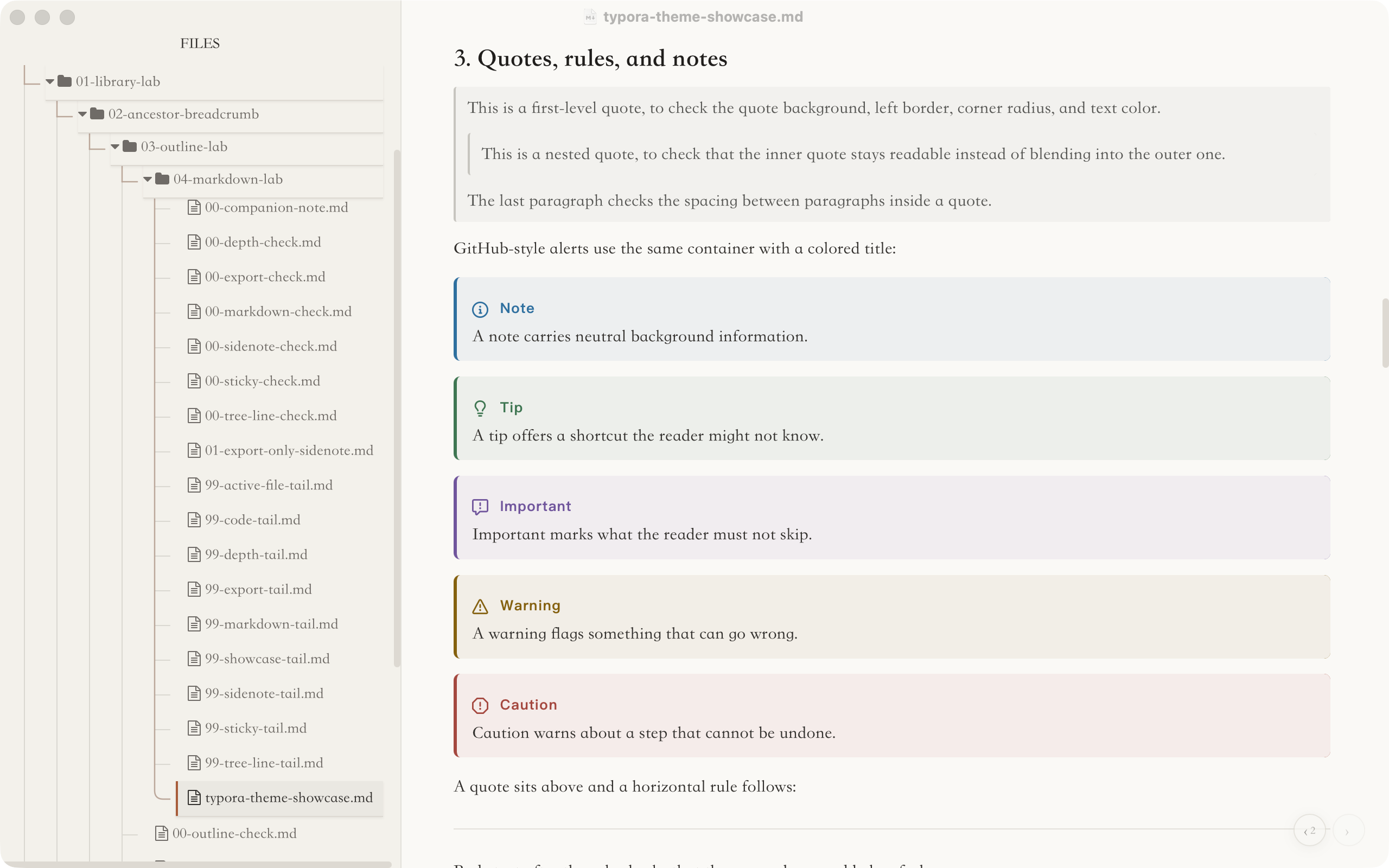This screenshot has width=1389, height=868.
Task: Click the forward '›' round button
Action: 1348,831
